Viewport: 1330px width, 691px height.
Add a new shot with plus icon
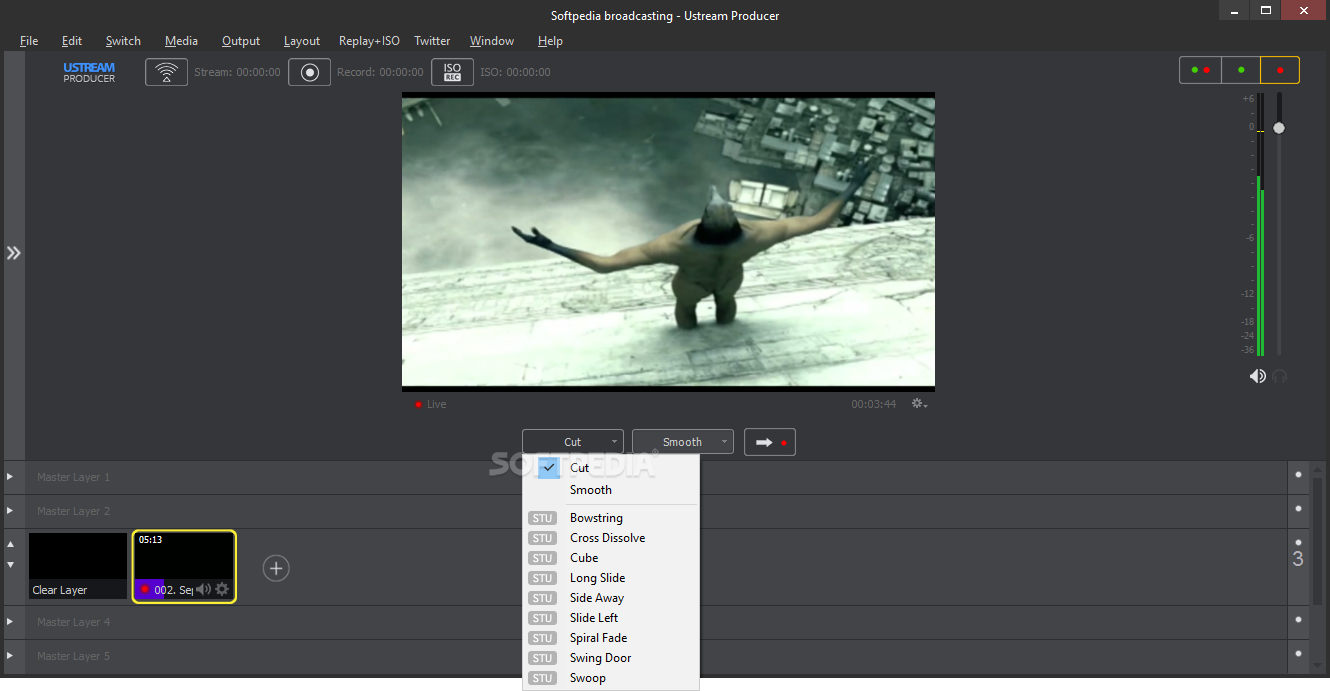[x=276, y=568]
